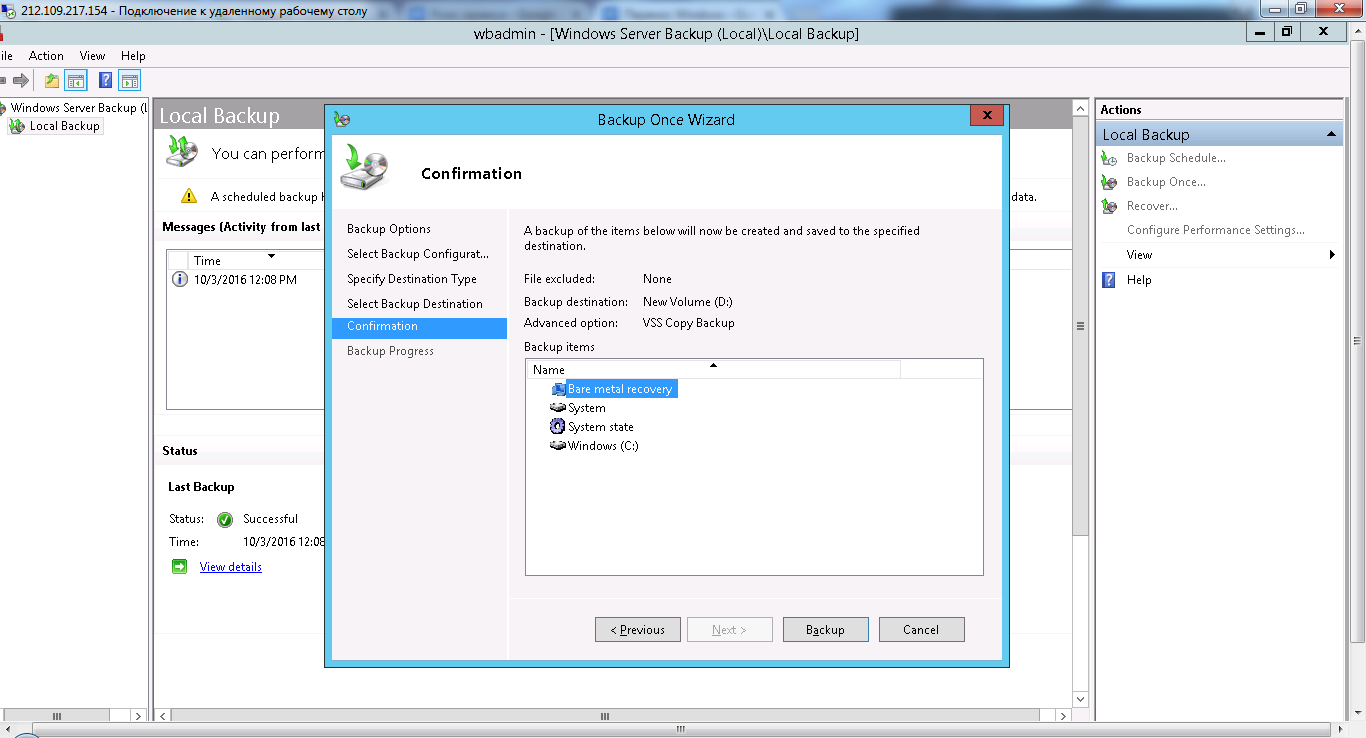Click the green arrow icon beside View details

pyautogui.click(x=180, y=567)
